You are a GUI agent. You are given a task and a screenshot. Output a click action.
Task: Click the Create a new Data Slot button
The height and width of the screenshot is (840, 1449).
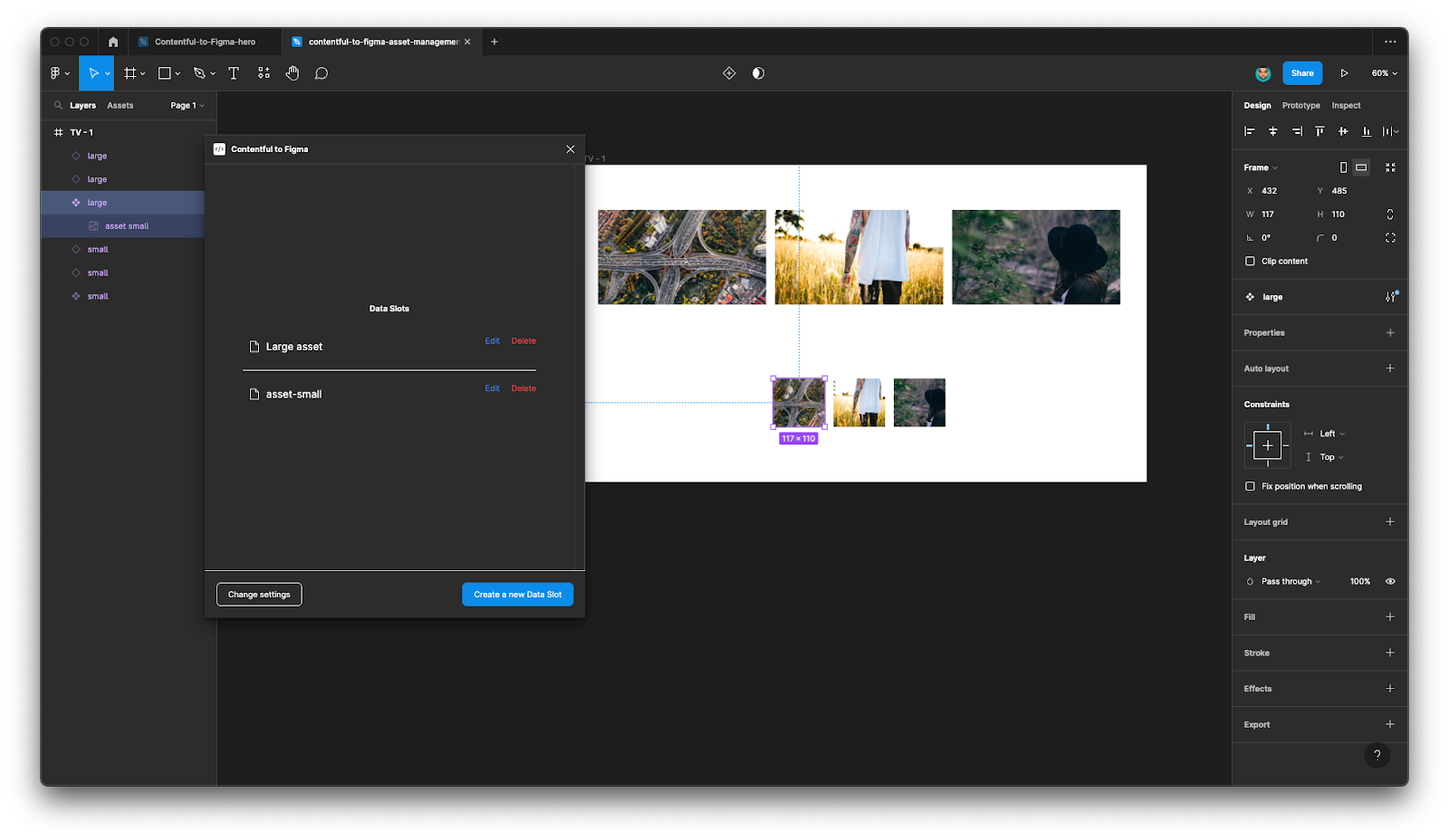click(x=517, y=594)
